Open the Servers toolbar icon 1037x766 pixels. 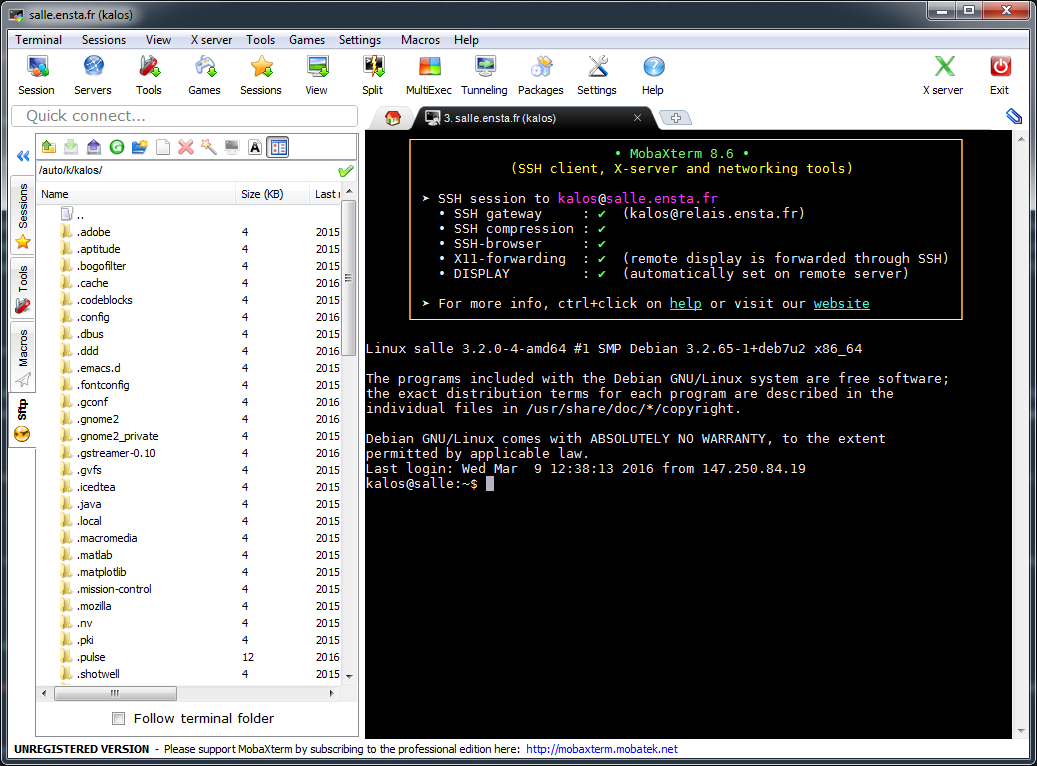click(93, 75)
